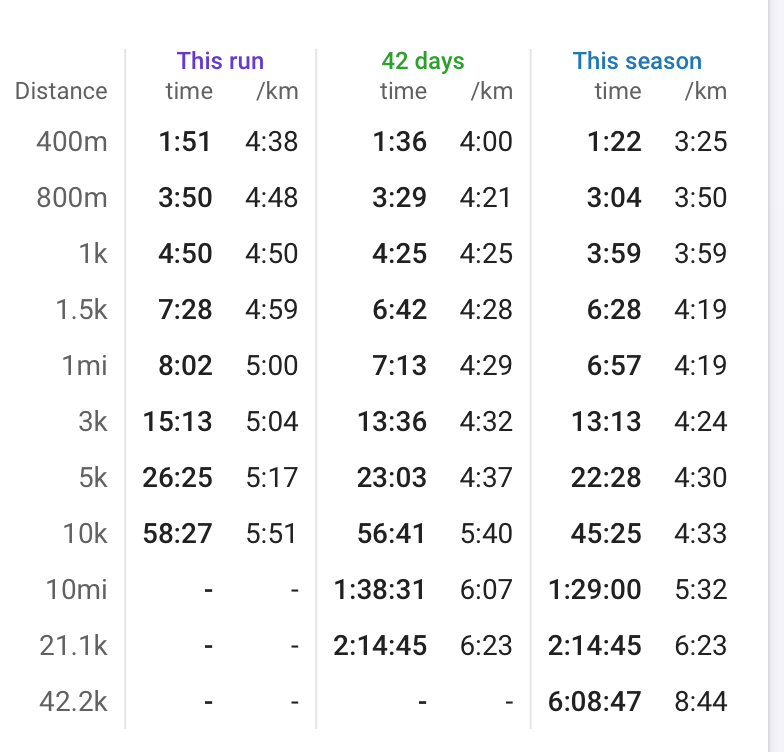Select the 1:38:31 10mi time in 42 days
The width and height of the screenshot is (784, 752).
380,590
